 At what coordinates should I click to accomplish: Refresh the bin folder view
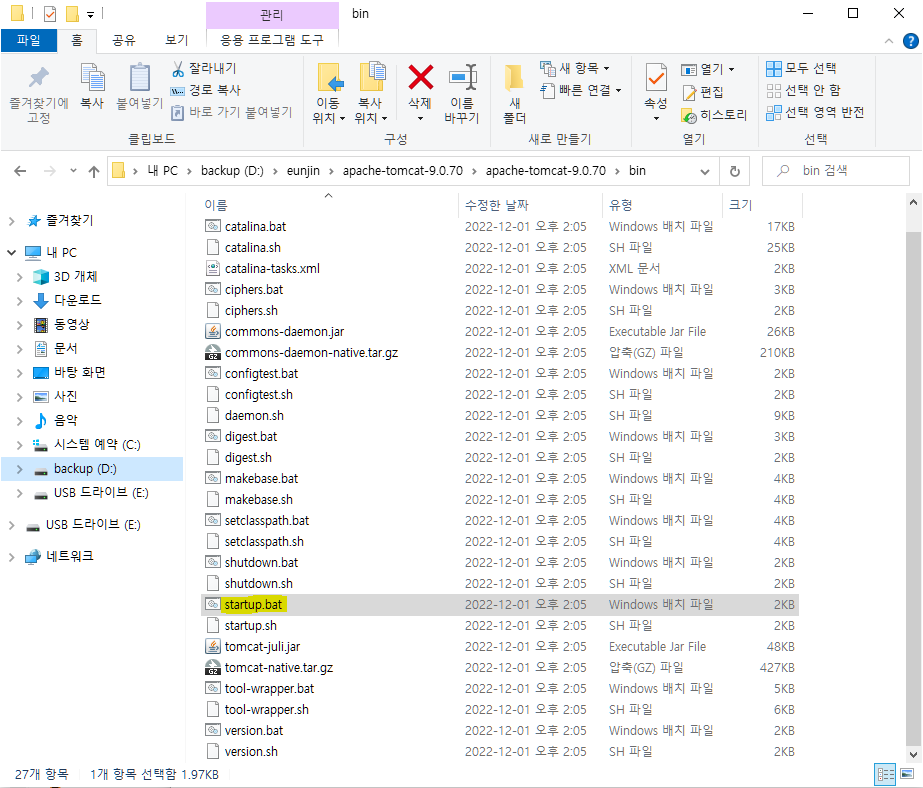click(x=735, y=171)
